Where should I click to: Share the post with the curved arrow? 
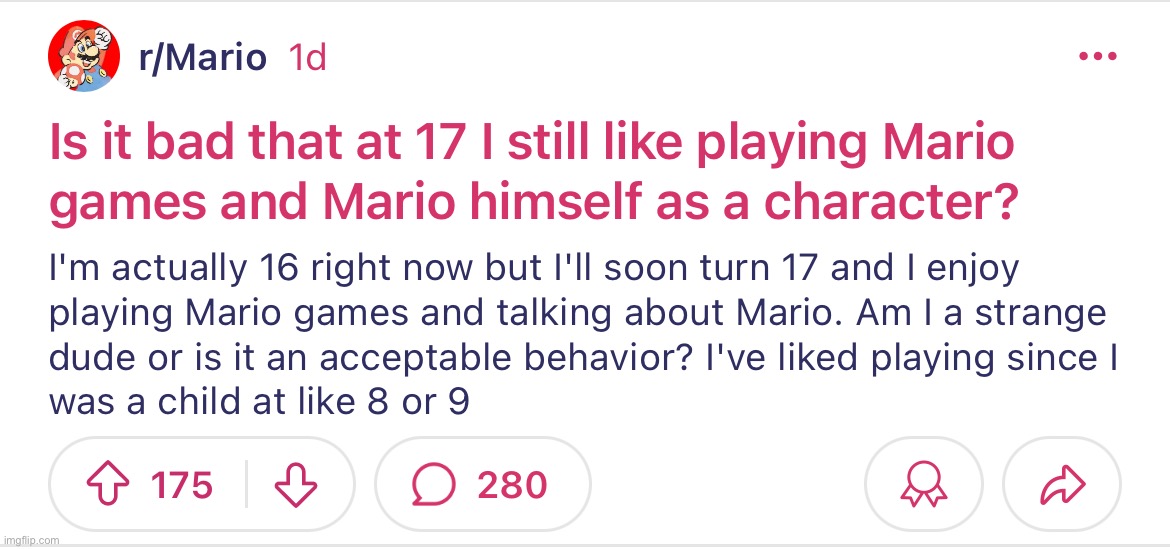coord(1063,485)
